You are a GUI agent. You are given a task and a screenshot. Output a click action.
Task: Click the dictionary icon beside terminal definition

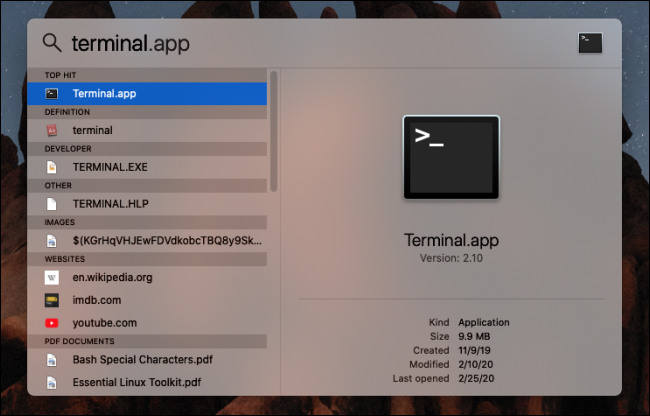[x=52, y=130]
